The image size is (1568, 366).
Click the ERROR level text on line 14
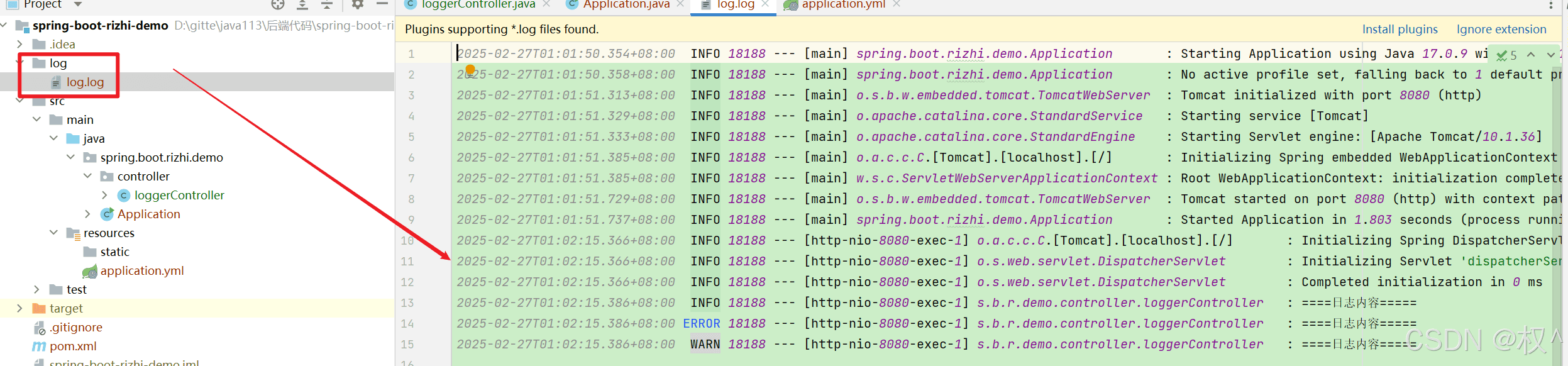(x=702, y=323)
